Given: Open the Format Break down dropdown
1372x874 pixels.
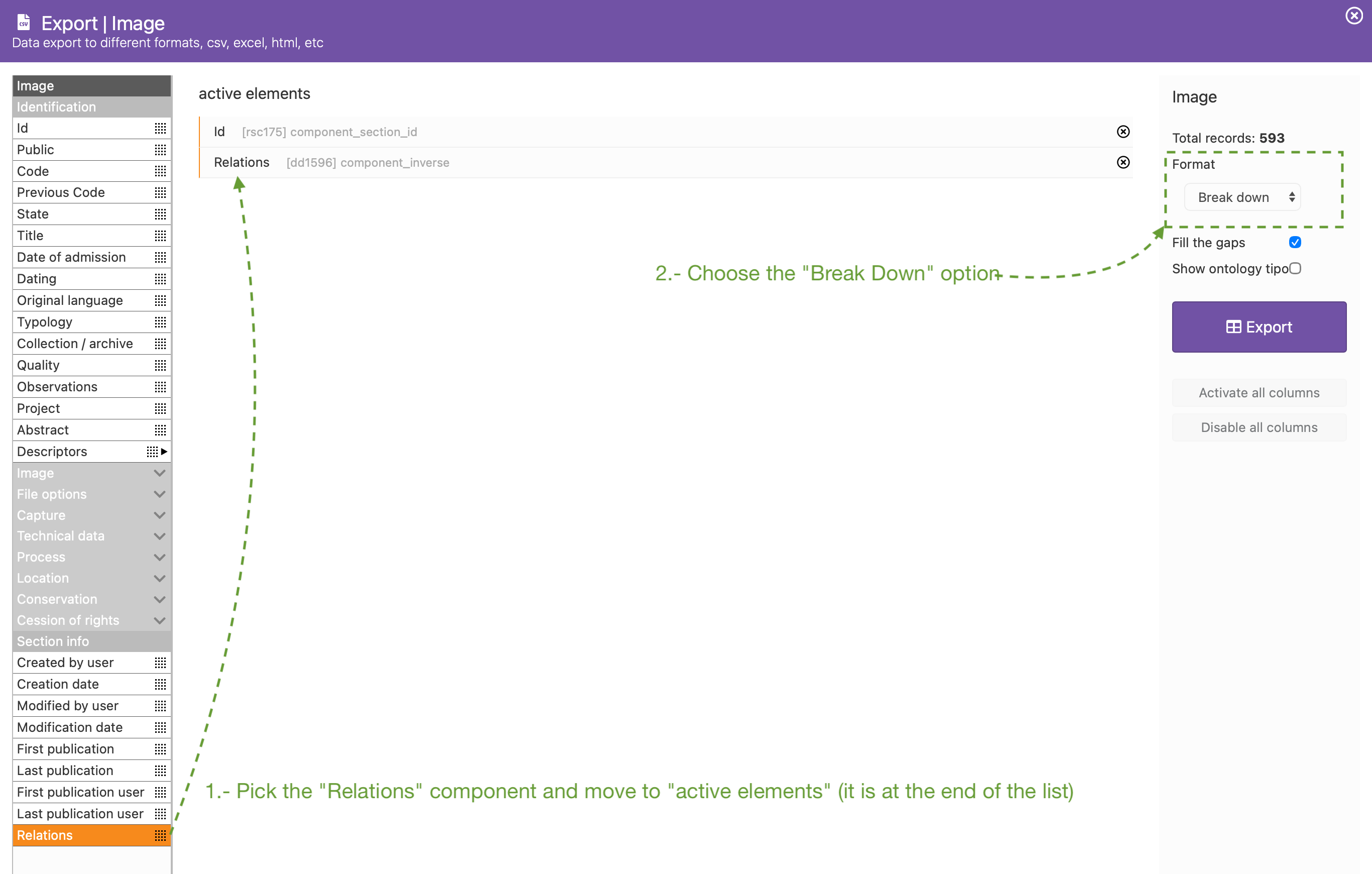Looking at the screenshot, I should tap(1242, 197).
